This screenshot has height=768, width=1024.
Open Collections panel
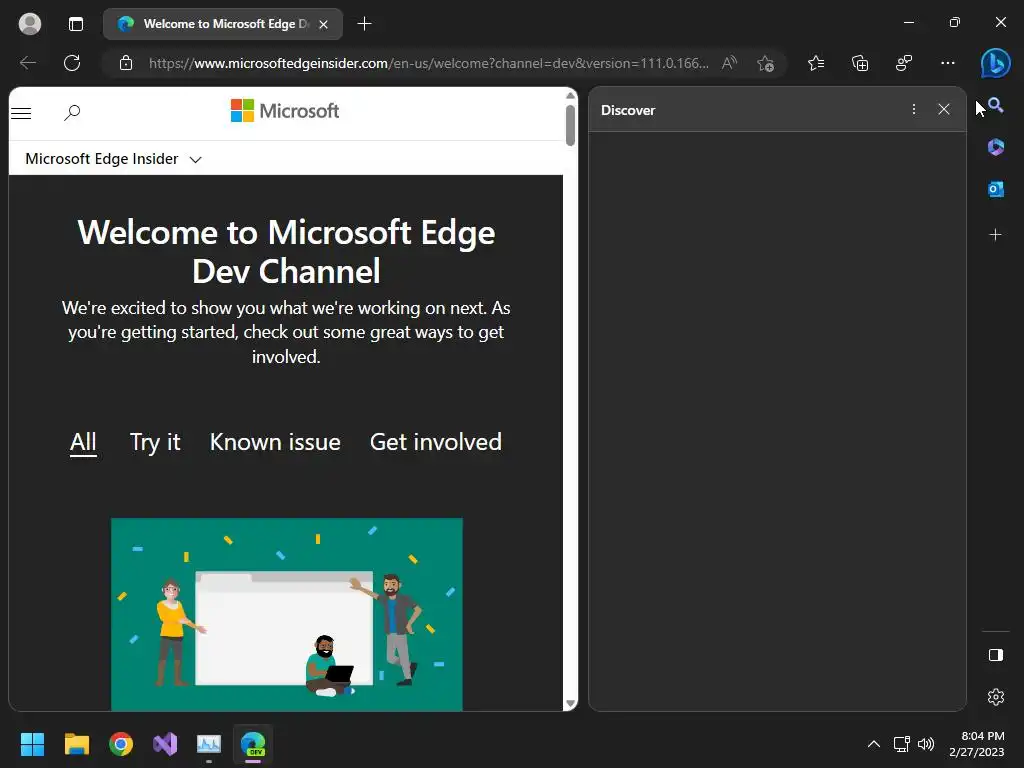(860, 63)
